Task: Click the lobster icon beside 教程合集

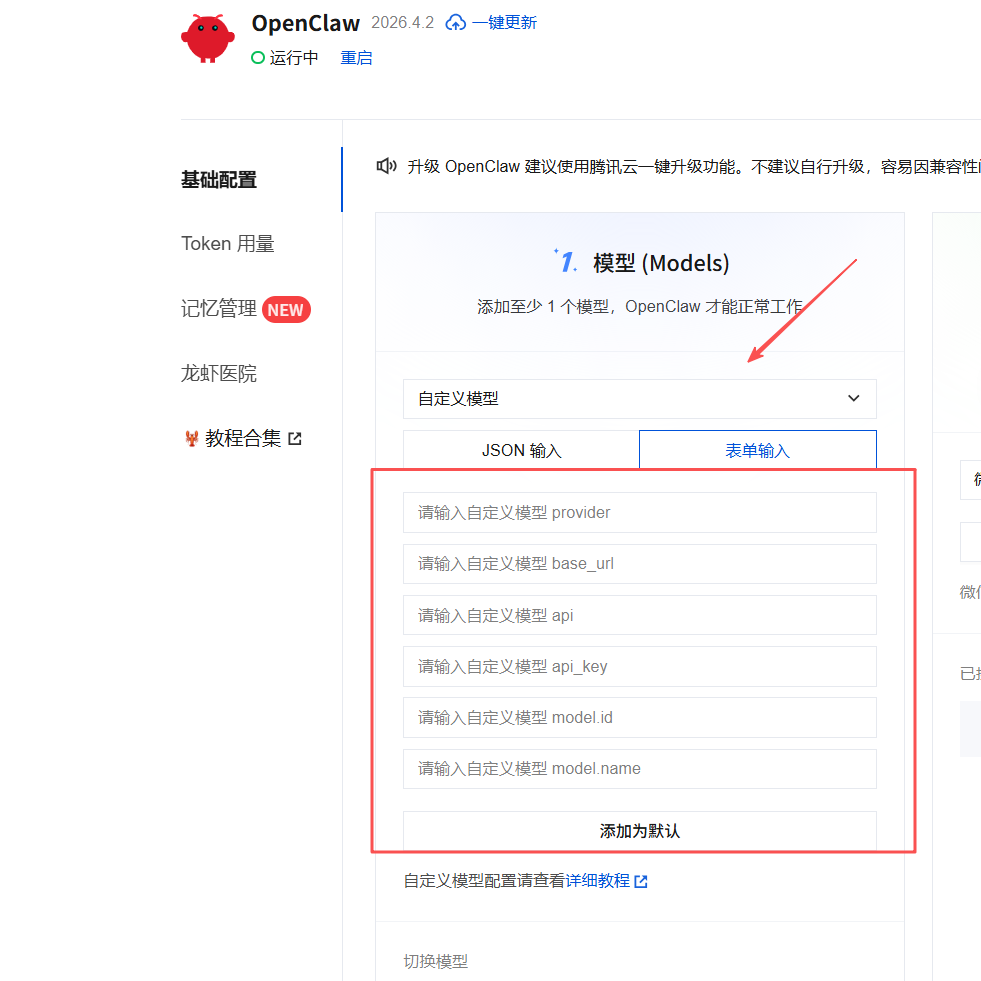Action: pos(191,439)
